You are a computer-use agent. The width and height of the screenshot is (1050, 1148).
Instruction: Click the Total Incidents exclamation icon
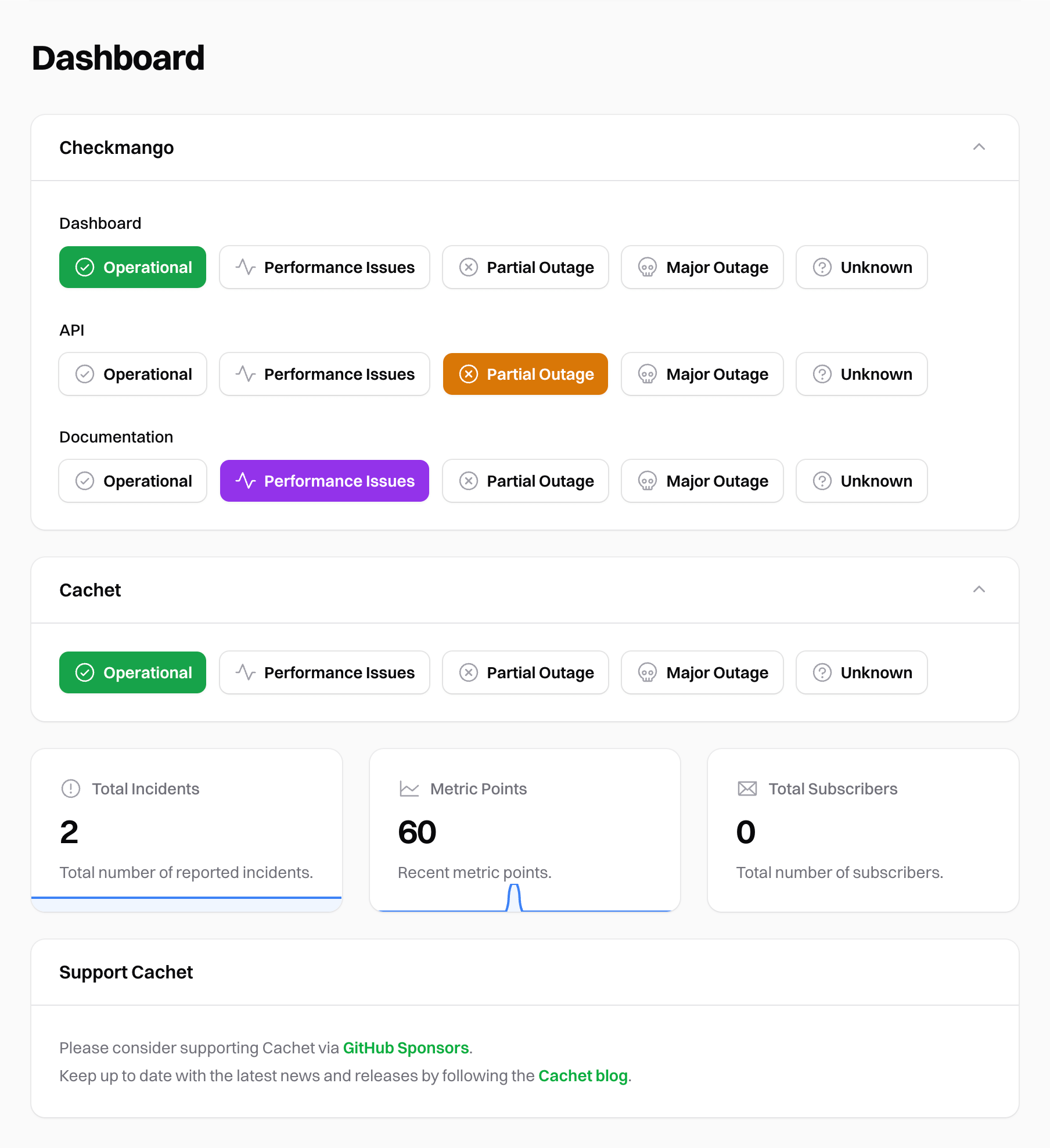[71, 789]
